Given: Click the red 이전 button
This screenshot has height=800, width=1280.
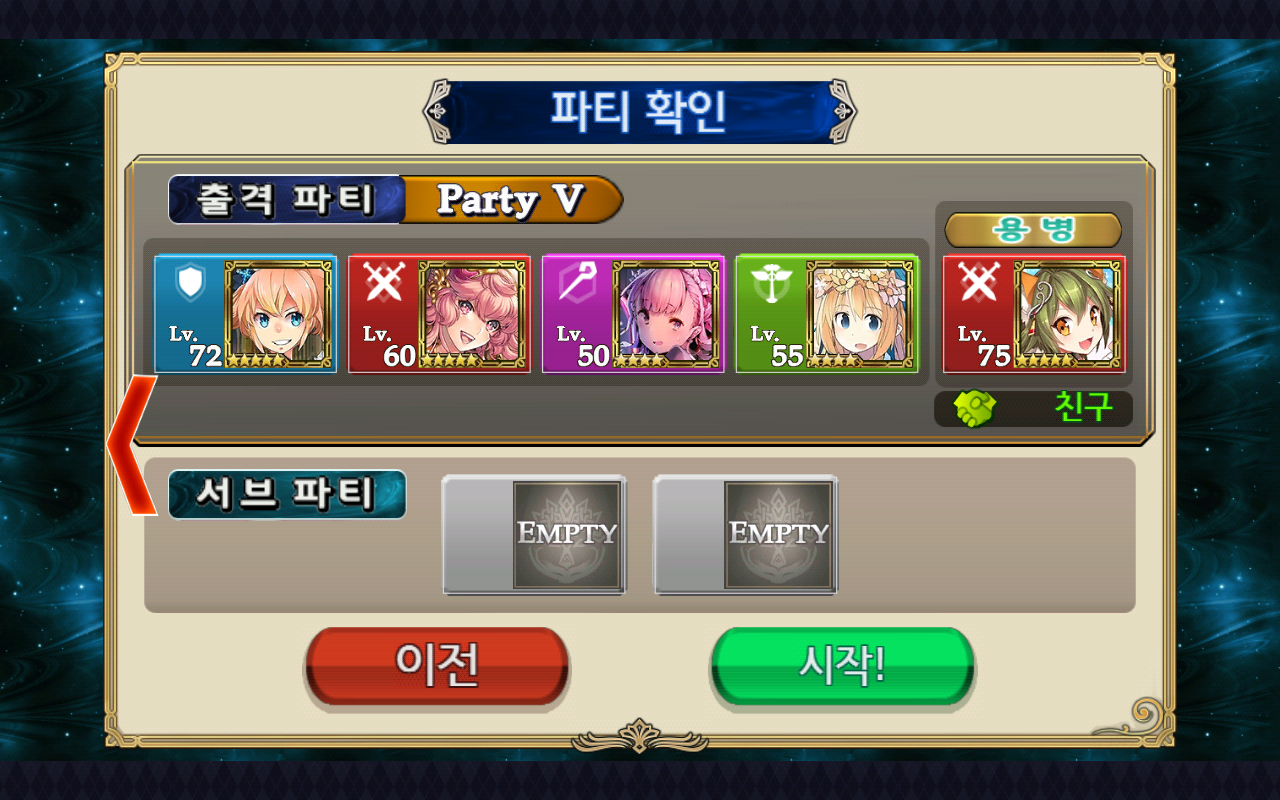Looking at the screenshot, I should (x=437, y=666).
